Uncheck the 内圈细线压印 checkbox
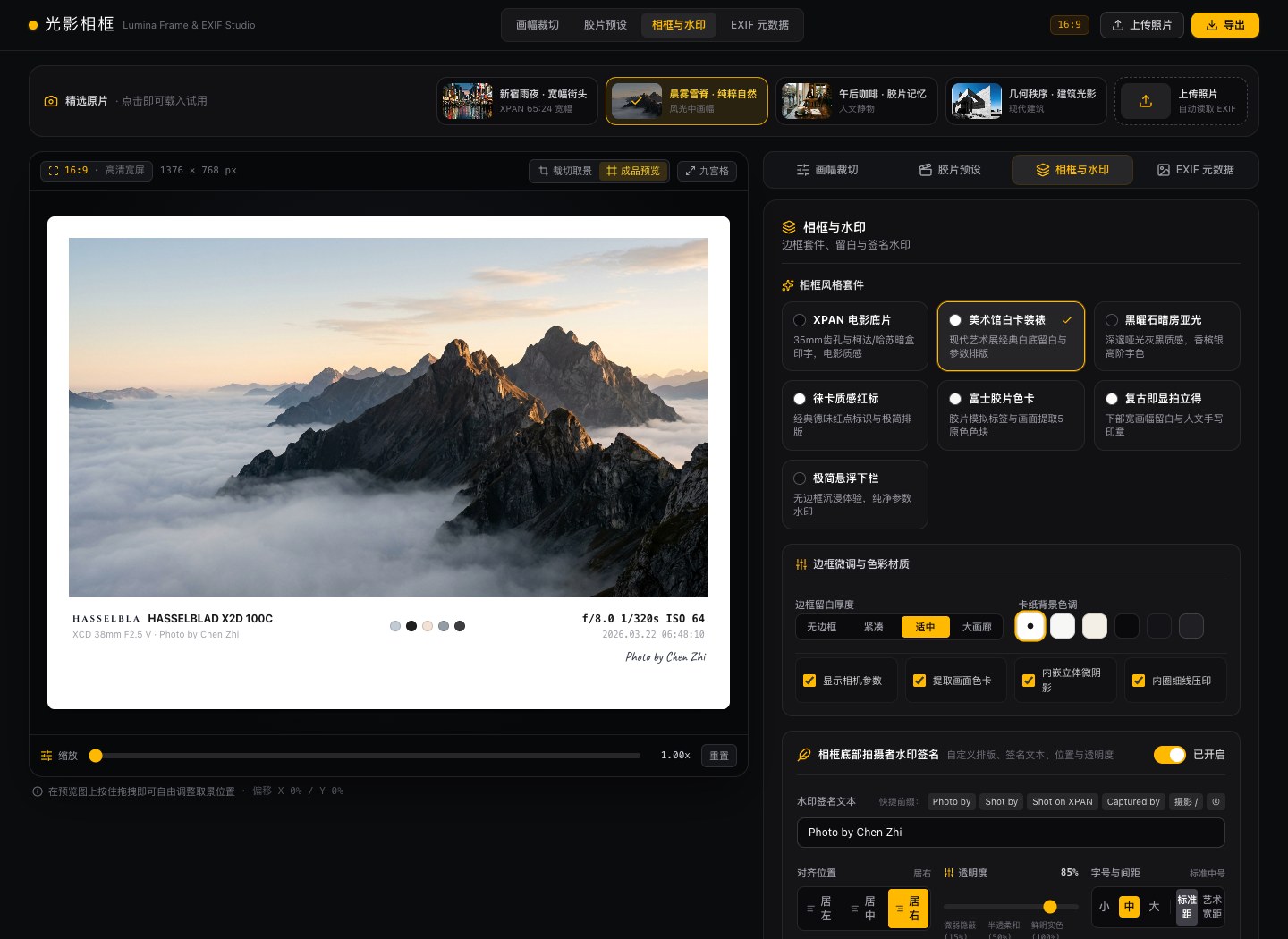 coord(1139,681)
